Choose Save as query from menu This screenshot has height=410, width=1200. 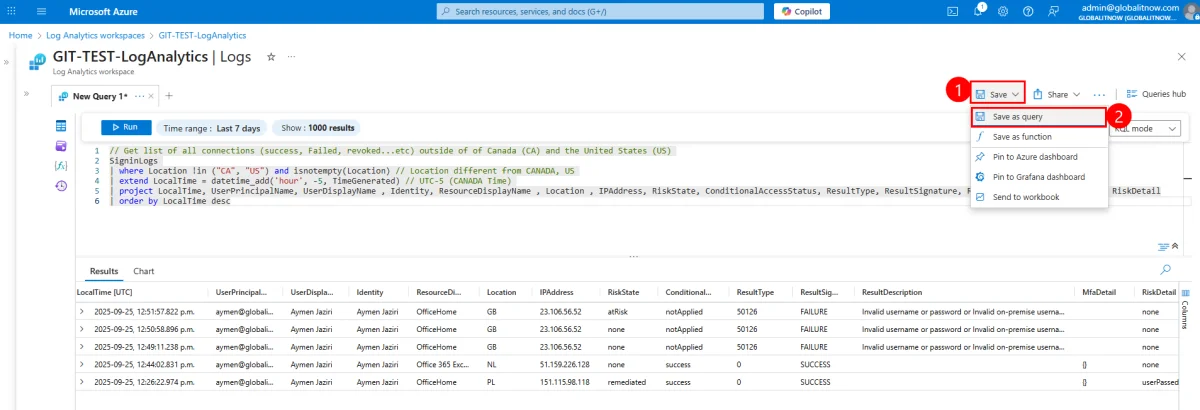click(x=1017, y=117)
